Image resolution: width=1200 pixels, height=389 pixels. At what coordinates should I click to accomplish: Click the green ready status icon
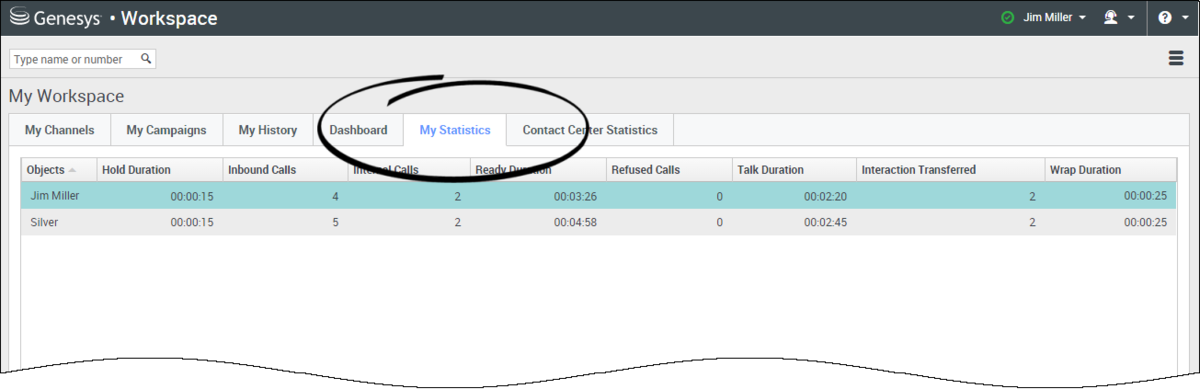coord(1007,18)
